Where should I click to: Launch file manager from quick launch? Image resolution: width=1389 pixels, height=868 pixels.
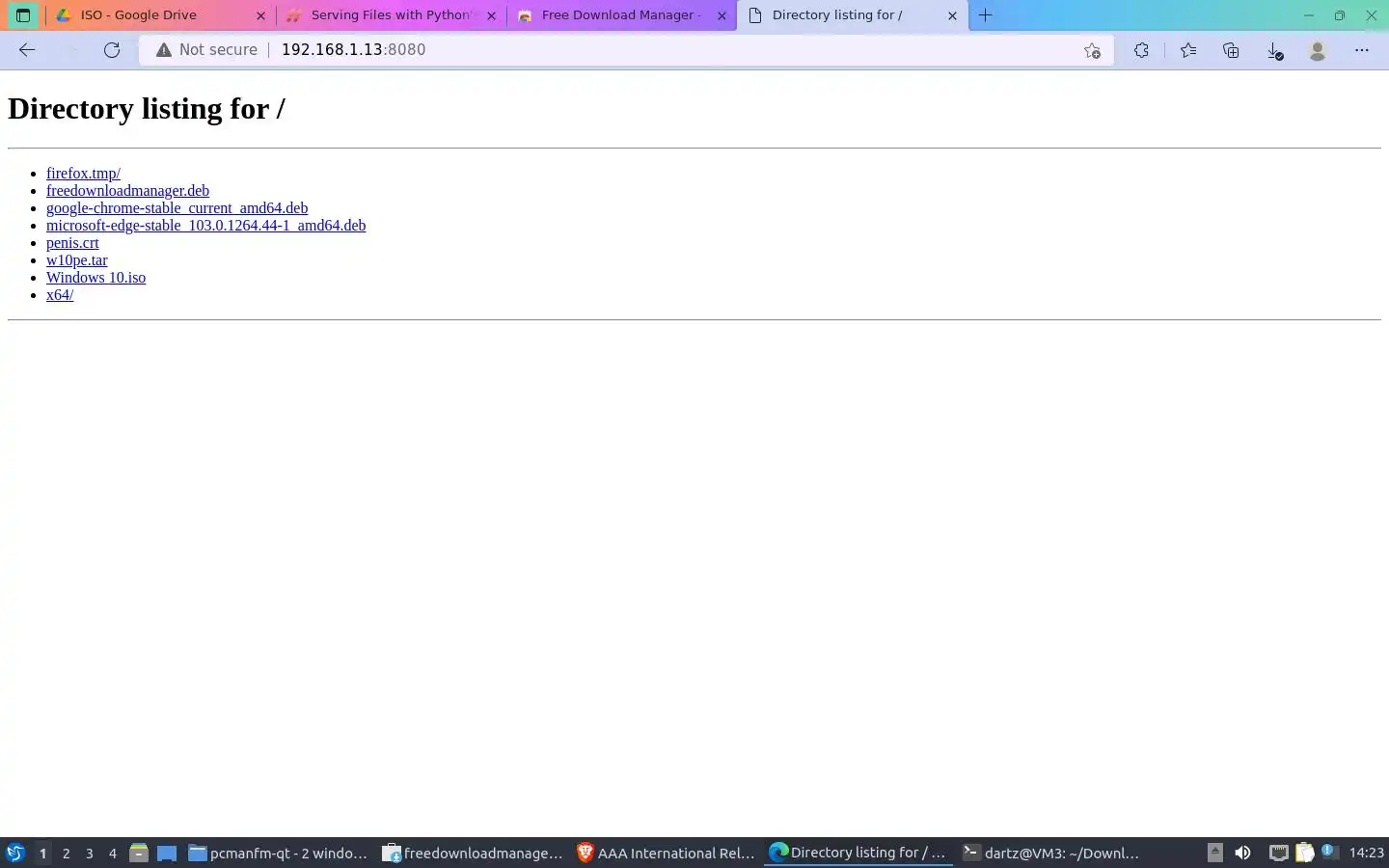click(x=139, y=853)
